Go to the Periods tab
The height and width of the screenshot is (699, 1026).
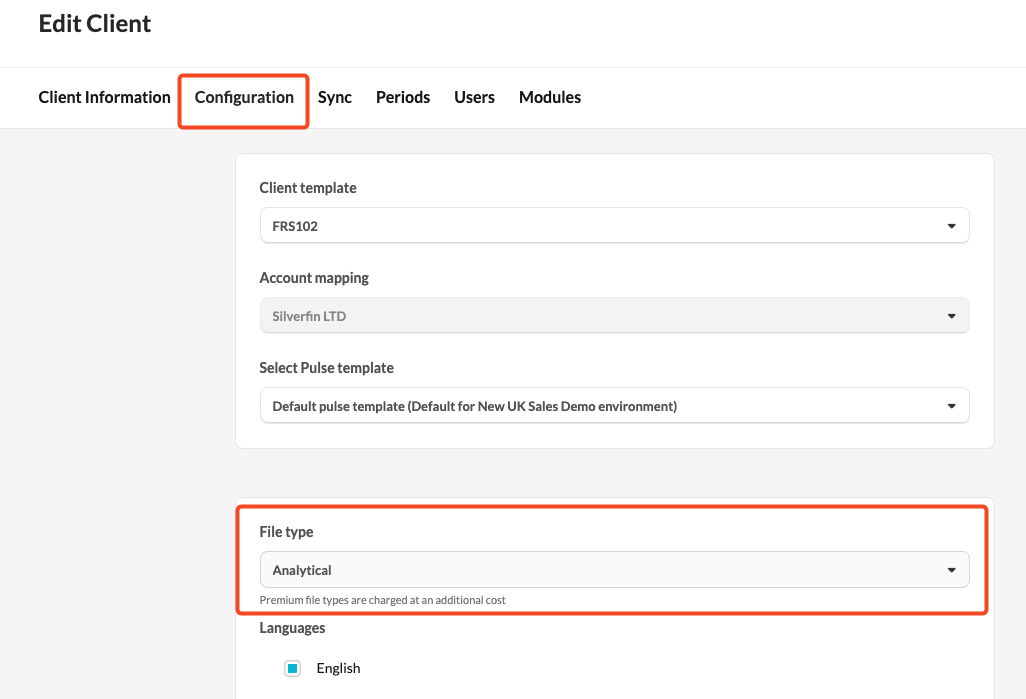pyautogui.click(x=402, y=97)
